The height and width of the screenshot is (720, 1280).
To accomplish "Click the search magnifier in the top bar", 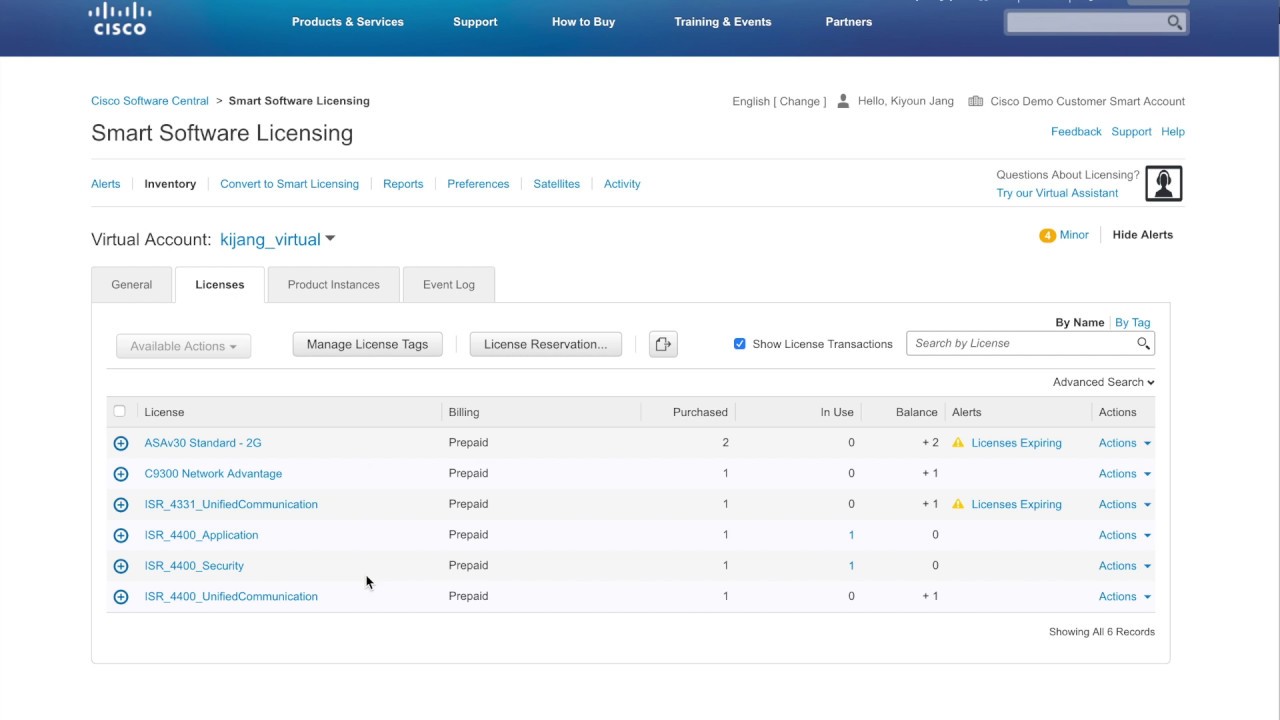I will pyautogui.click(x=1175, y=22).
